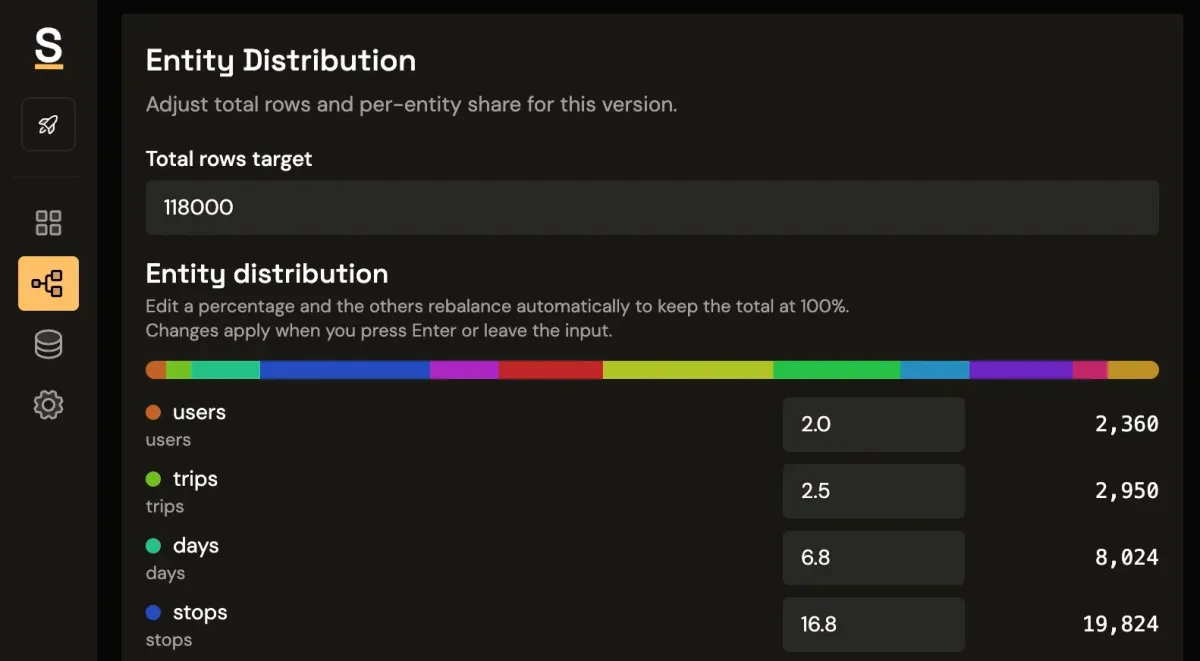This screenshot has width=1200, height=661.
Task: Click the users percentage input showing 2.0
Action: pos(873,424)
